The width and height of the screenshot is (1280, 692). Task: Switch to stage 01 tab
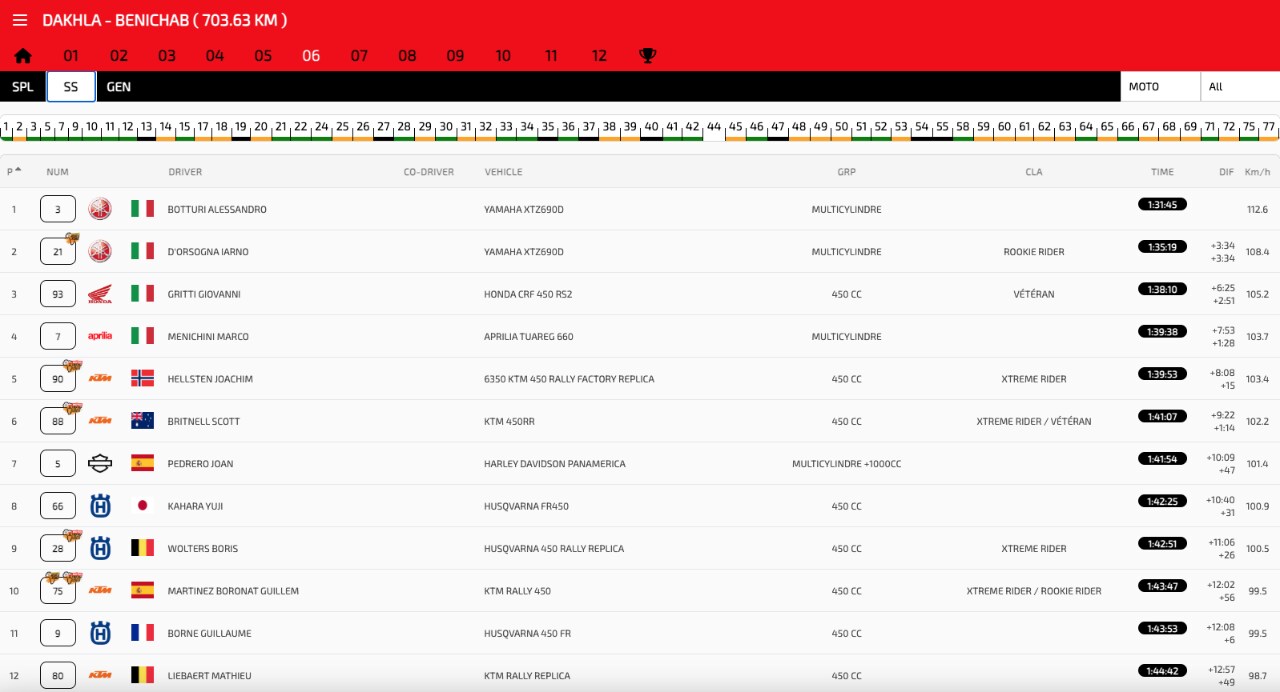[x=71, y=56]
